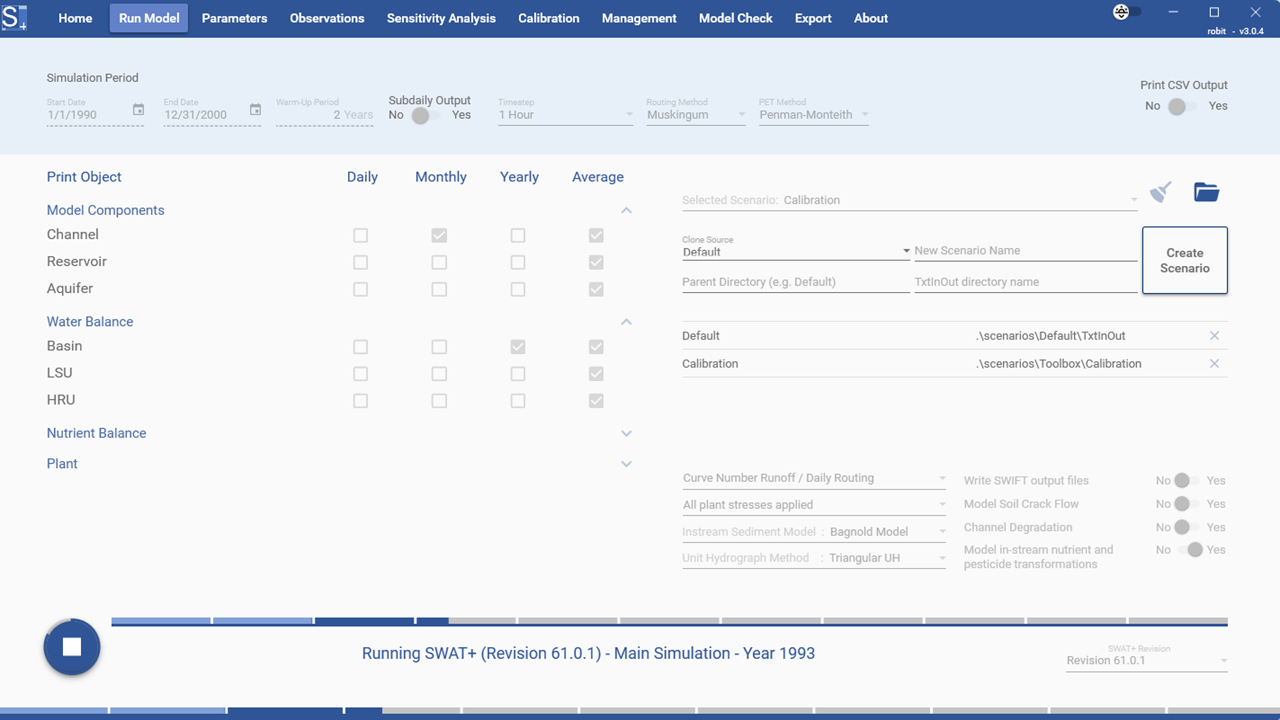This screenshot has width=1280, height=720.
Task: Toggle the theme switch in title bar
Action: pos(1127,12)
